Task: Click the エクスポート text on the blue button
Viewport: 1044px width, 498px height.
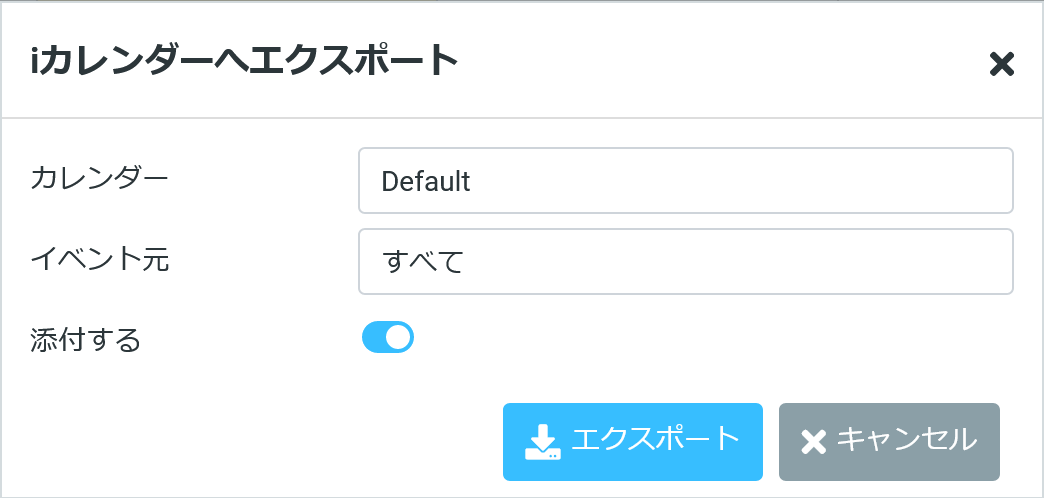Action: [x=655, y=440]
